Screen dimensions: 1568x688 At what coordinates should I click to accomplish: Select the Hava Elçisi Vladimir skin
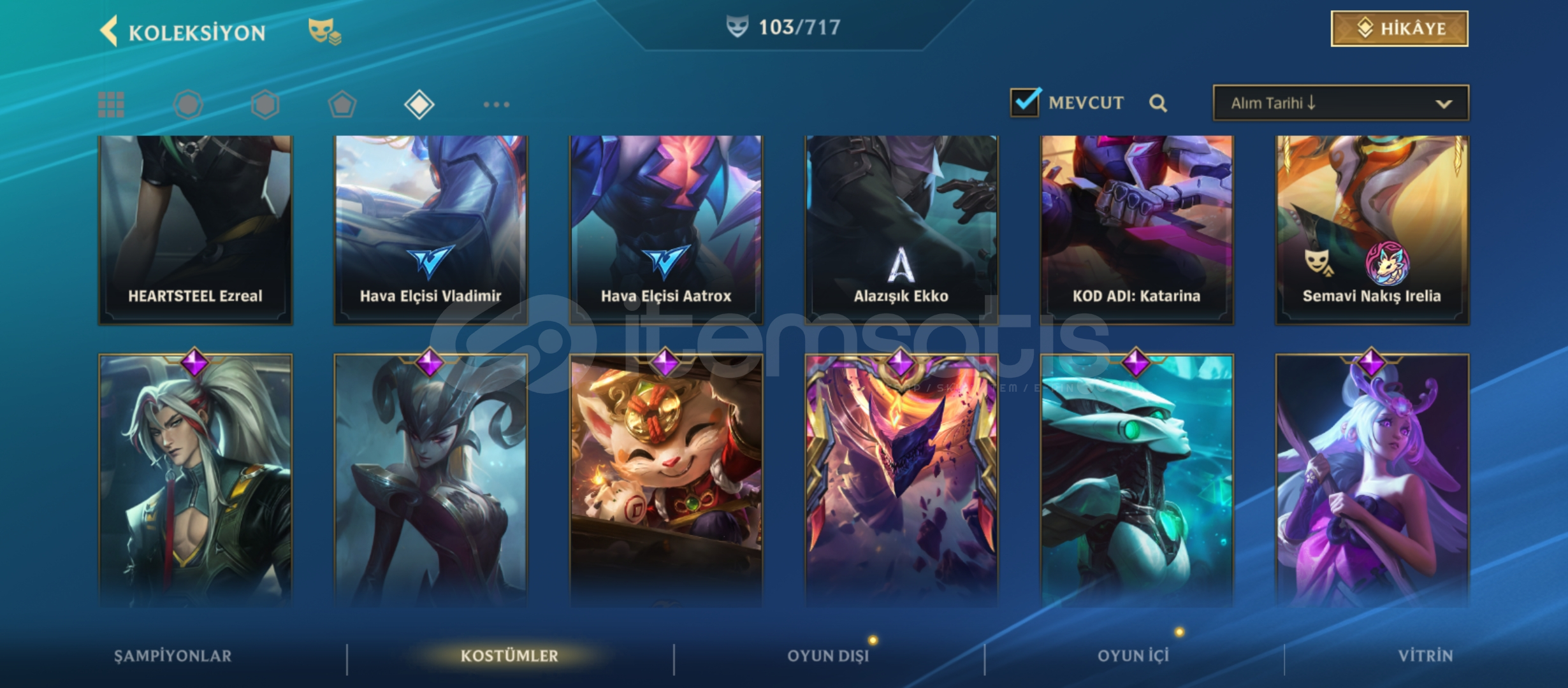point(431,230)
